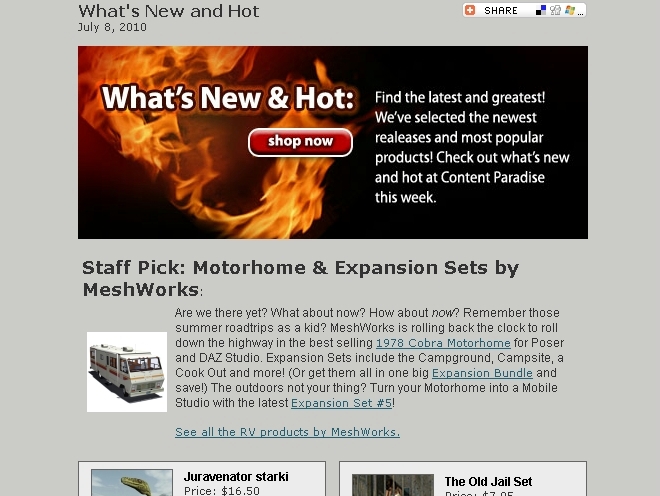Click the What's New & Hot banner headline
This screenshot has height=496, width=660.
coord(228,98)
